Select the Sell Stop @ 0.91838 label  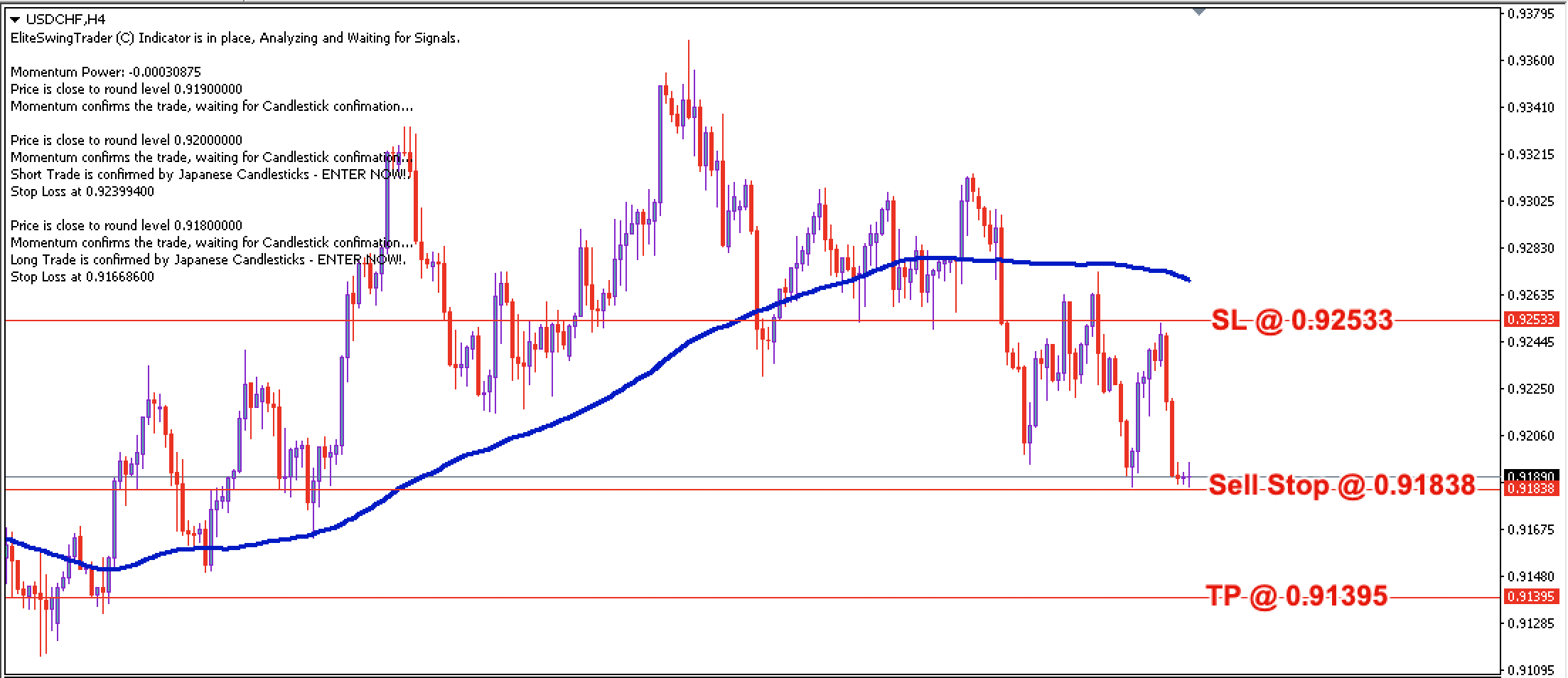1341,485
